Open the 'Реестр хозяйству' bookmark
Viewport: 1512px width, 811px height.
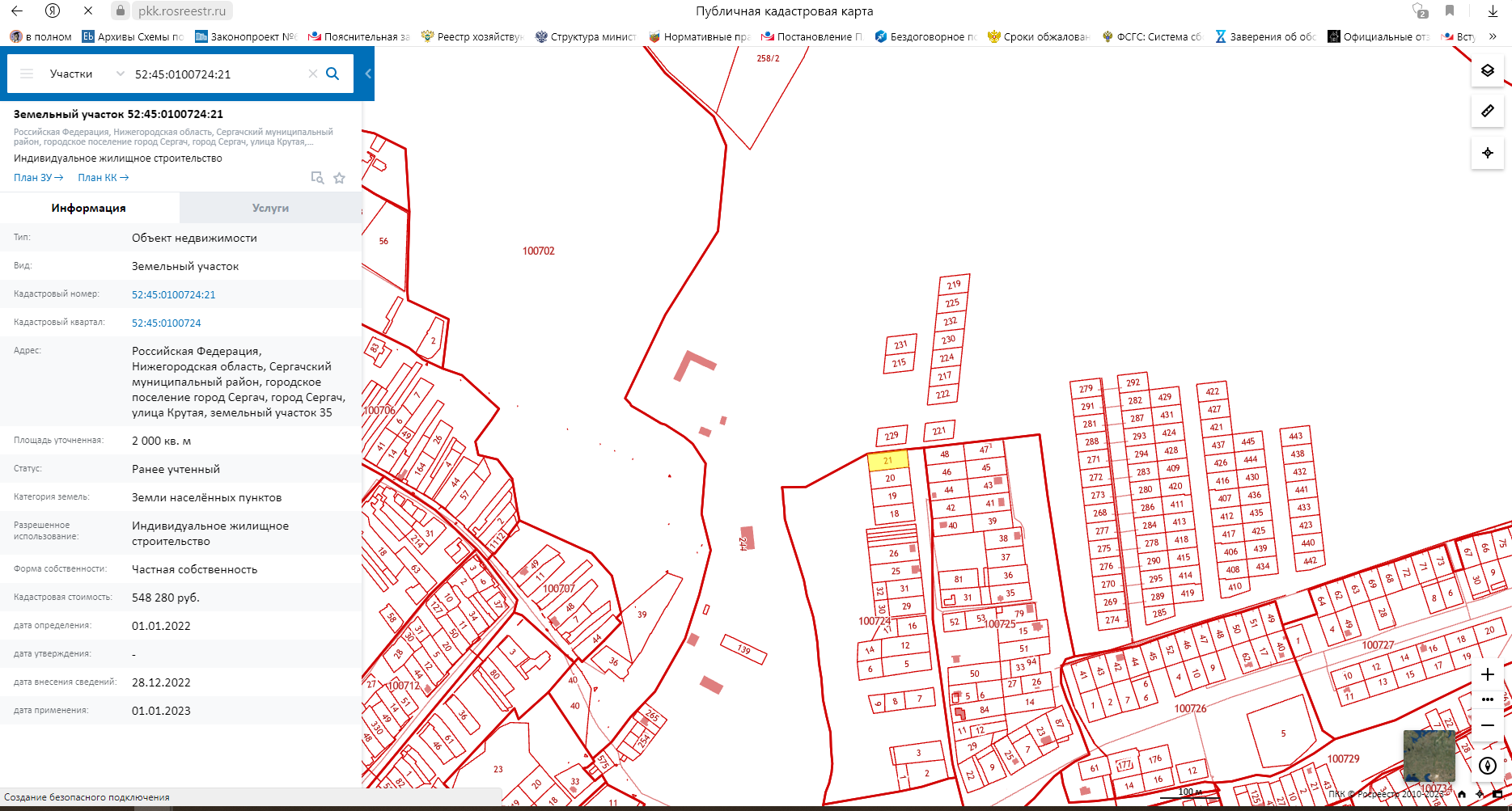pos(472,36)
